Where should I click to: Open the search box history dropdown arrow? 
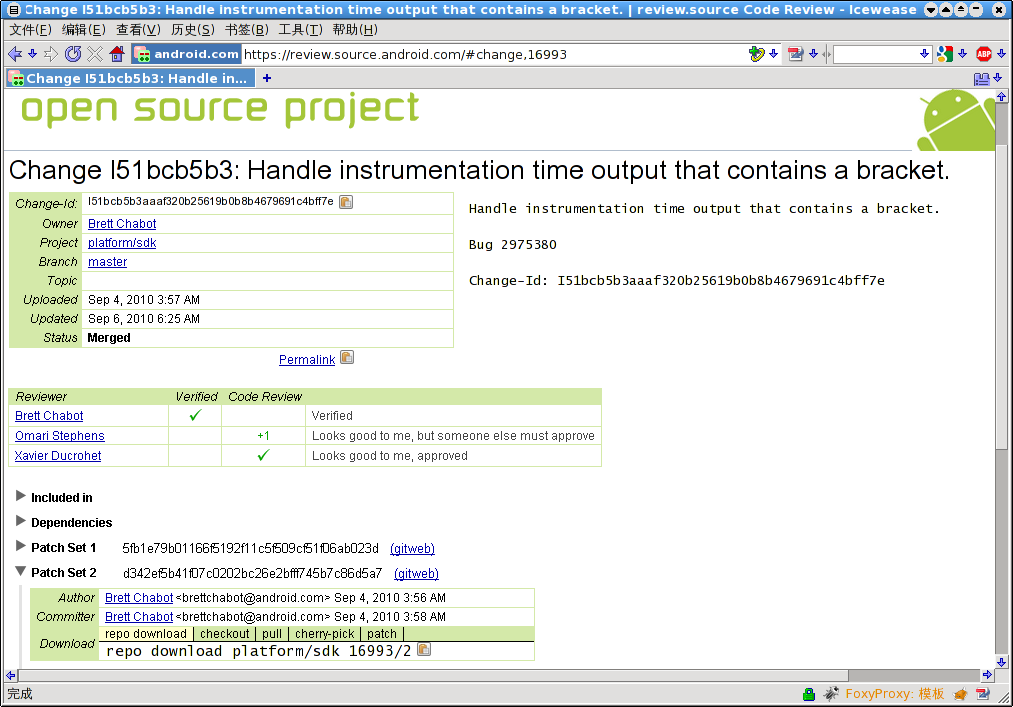(x=924, y=54)
